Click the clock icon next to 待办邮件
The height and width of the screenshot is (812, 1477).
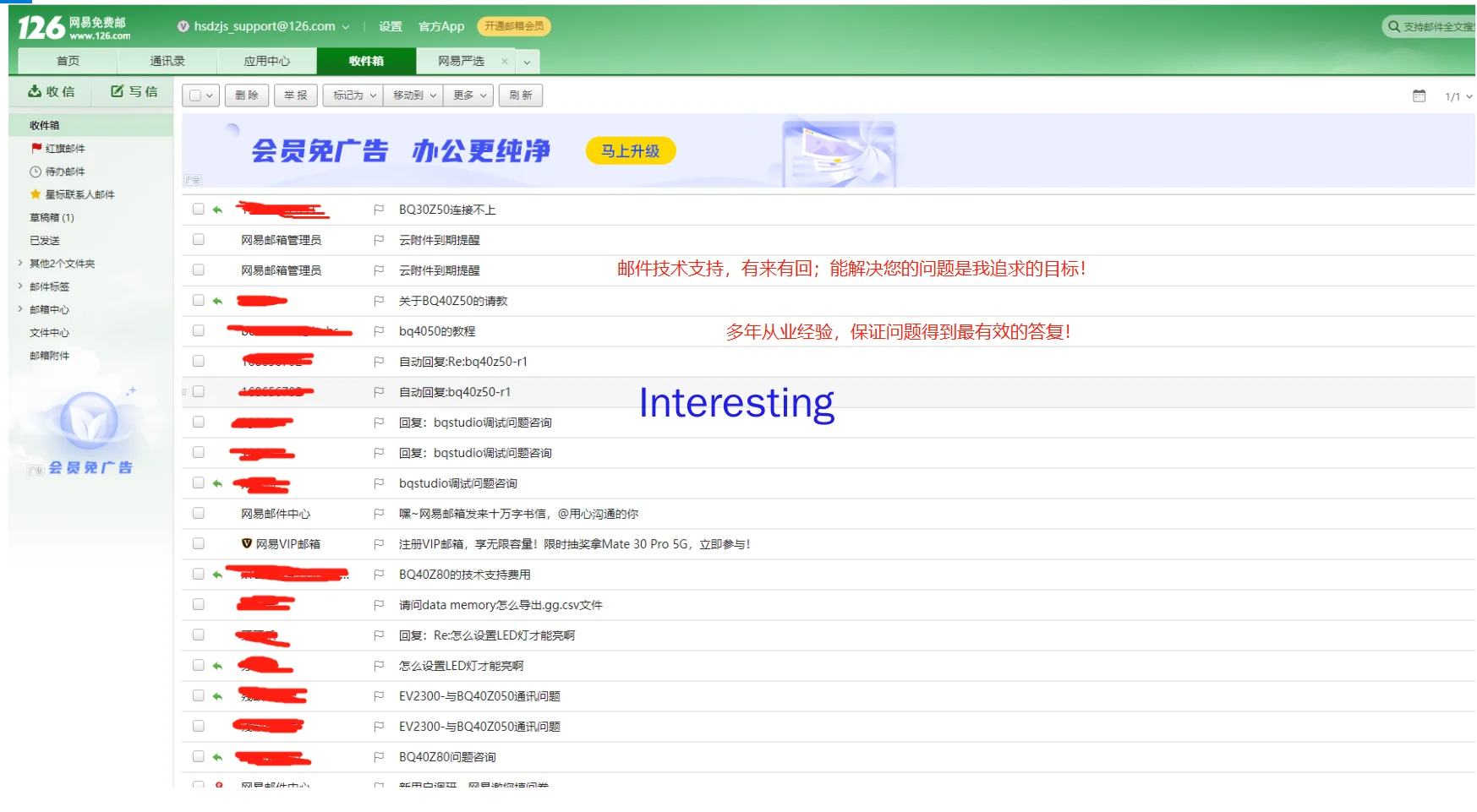point(36,172)
